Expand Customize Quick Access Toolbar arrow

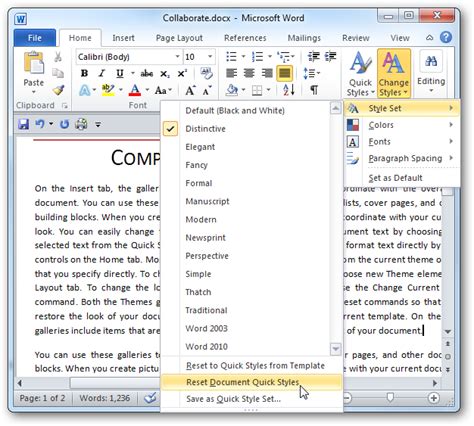point(98,124)
